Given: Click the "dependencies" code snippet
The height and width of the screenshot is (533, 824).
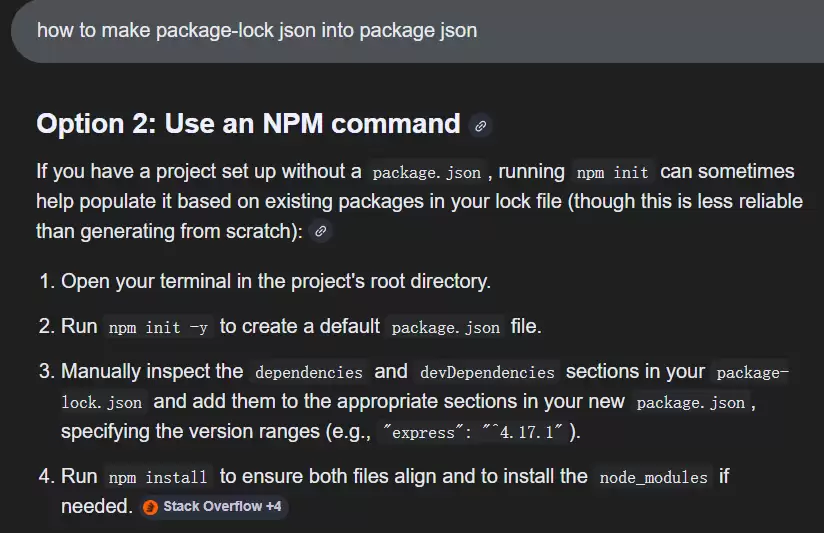Looking at the screenshot, I should click(x=308, y=372).
